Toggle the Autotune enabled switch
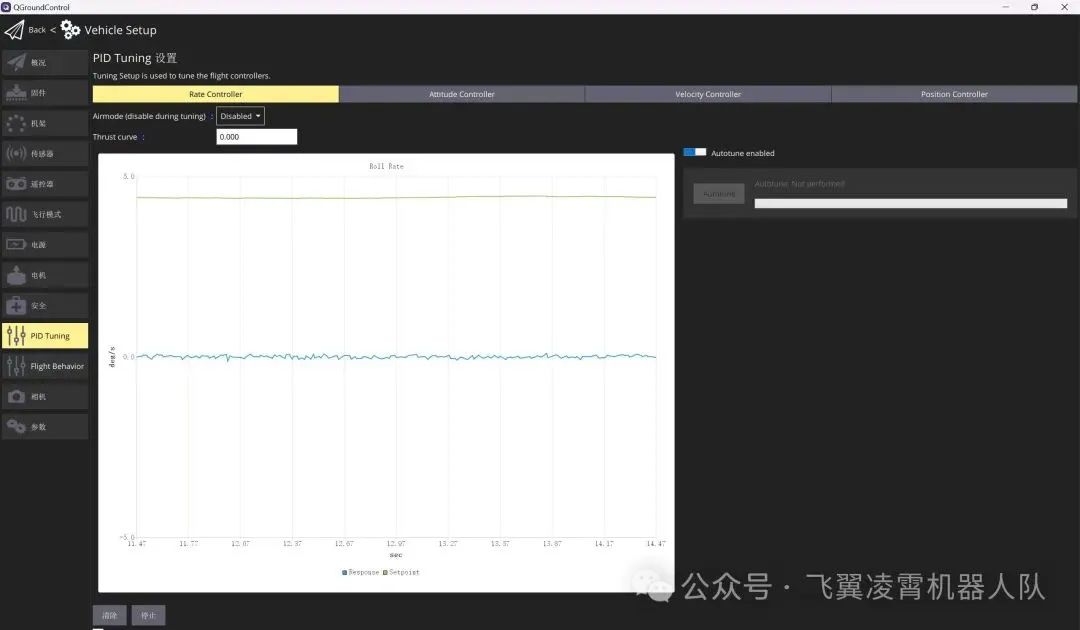Viewport: 1080px width, 630px height. pyautogui.click(x=695, y=153)
